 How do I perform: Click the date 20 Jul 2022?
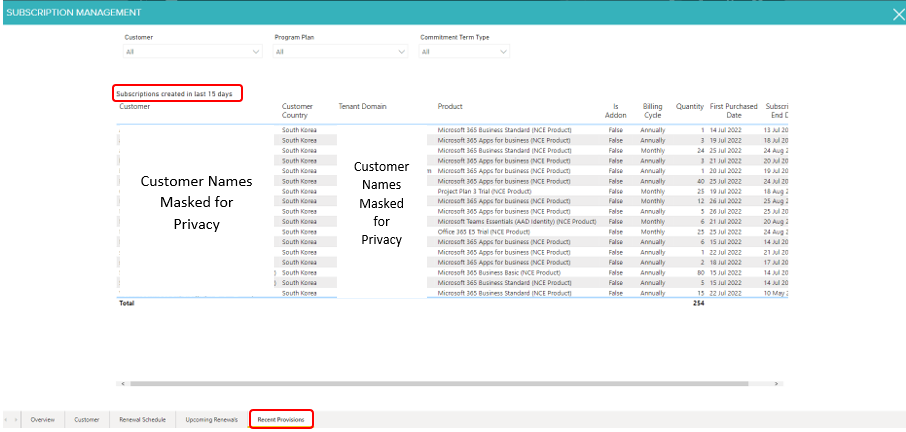coord(726,171)
